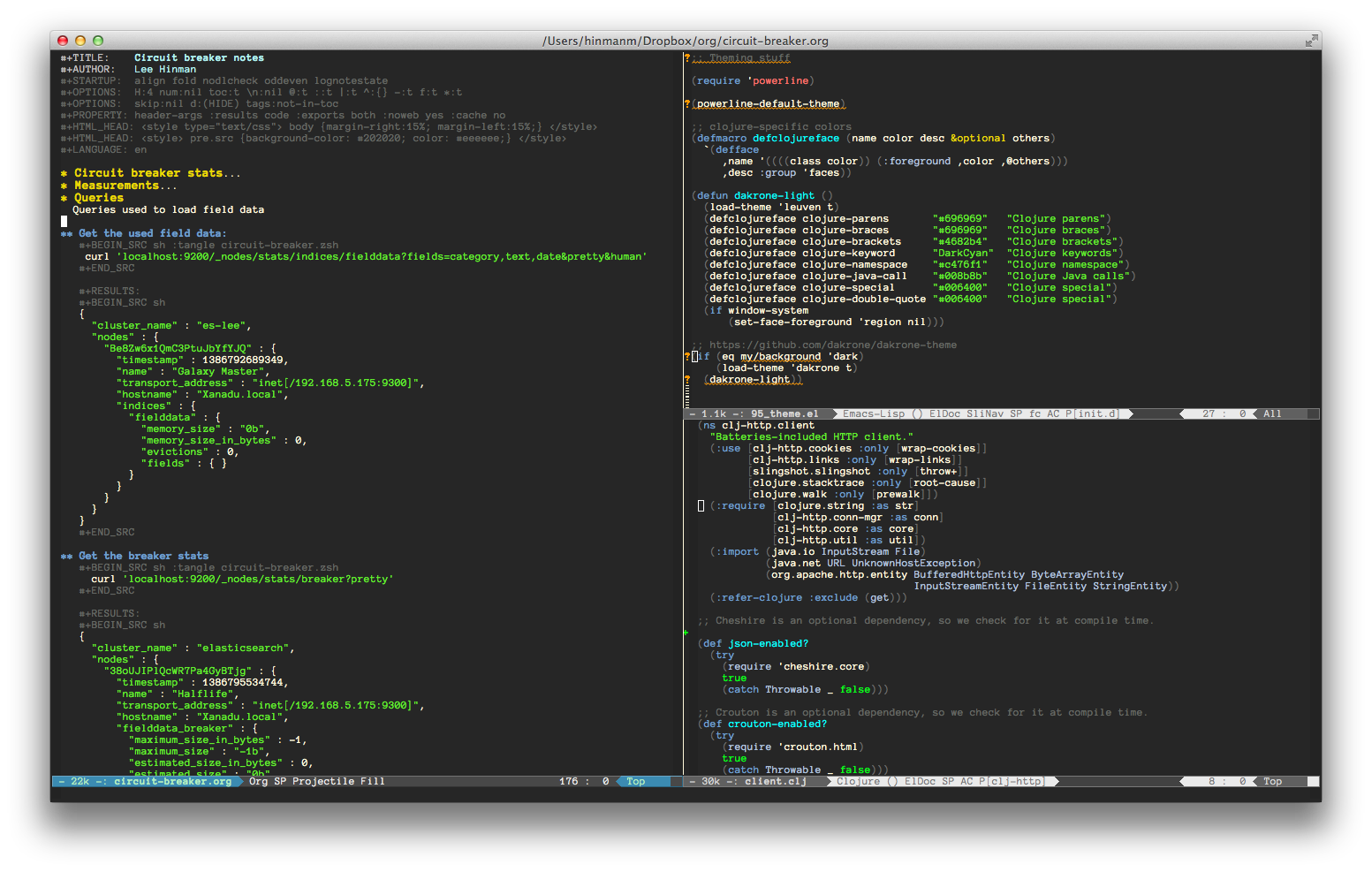
Task: Expand the folded 'Circuit breaker stats...' heading
Action: (157, 174)
